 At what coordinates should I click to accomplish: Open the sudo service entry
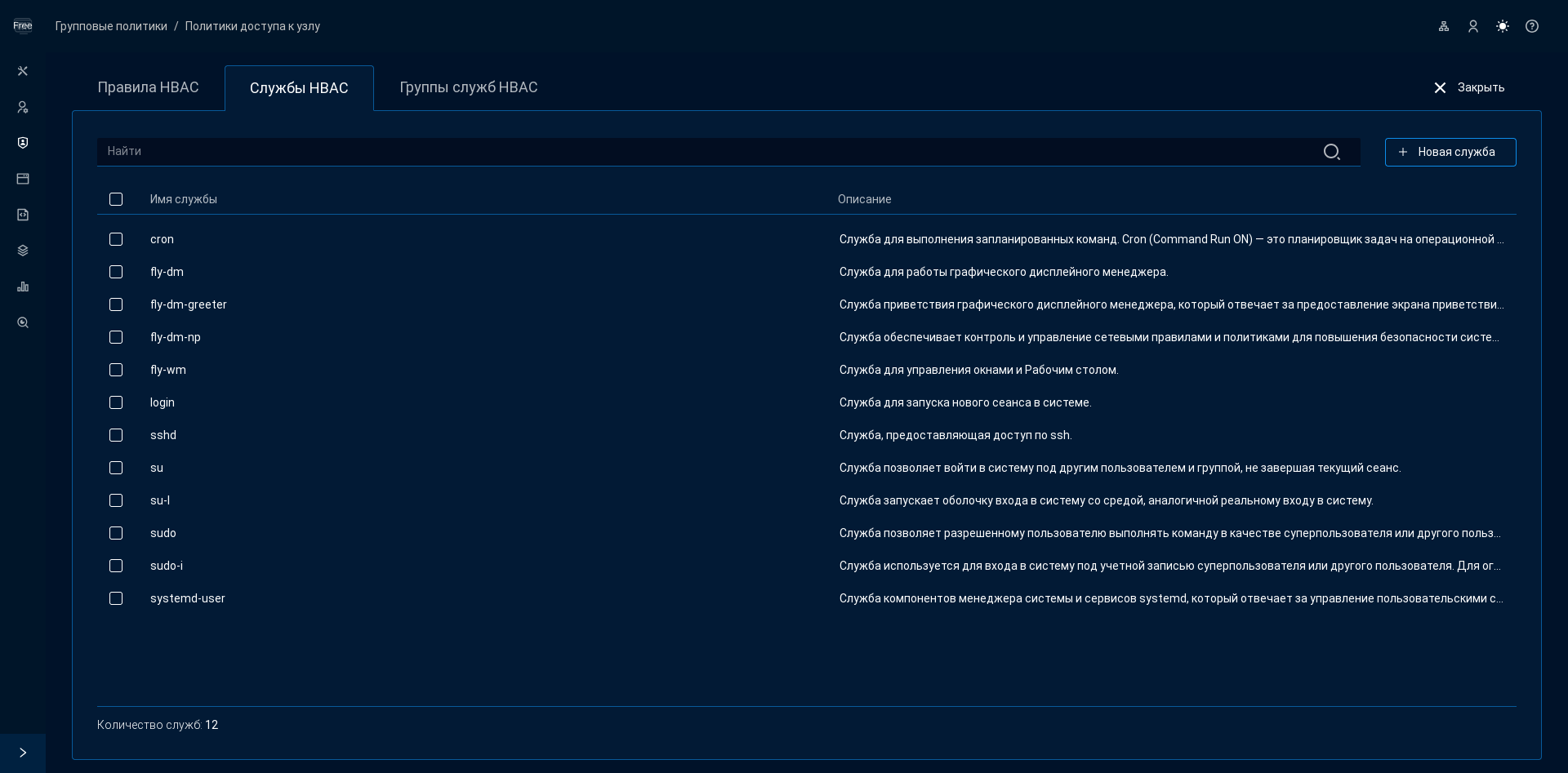[163, 533]
